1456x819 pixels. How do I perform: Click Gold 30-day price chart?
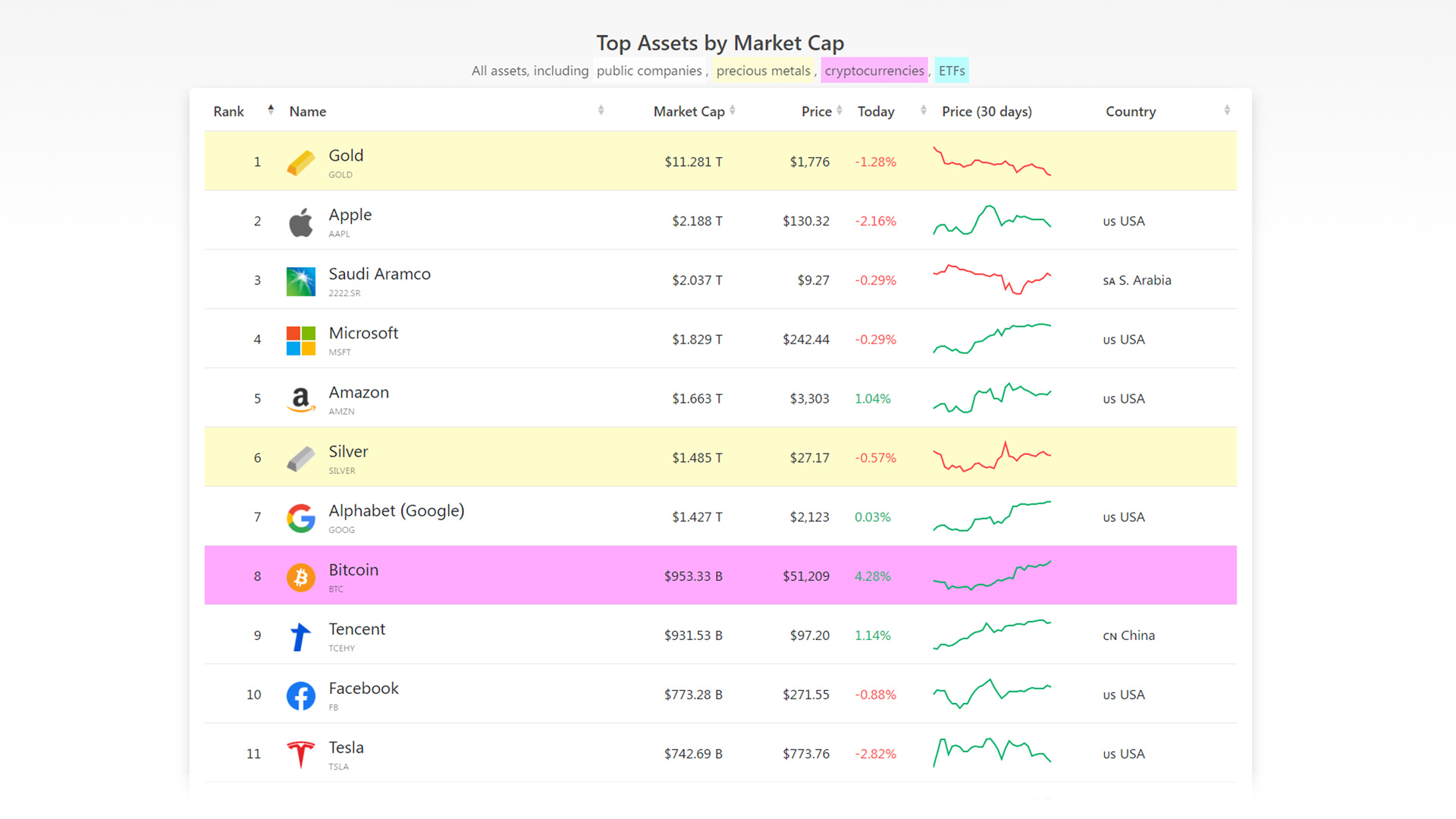click(992, 161)
